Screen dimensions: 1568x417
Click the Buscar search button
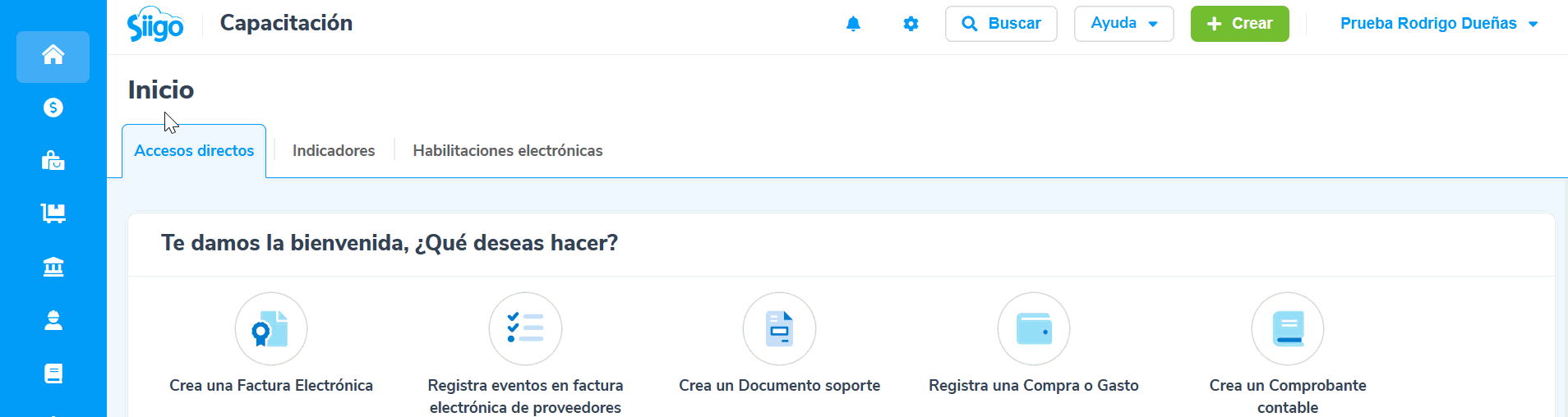[1001, 24]
